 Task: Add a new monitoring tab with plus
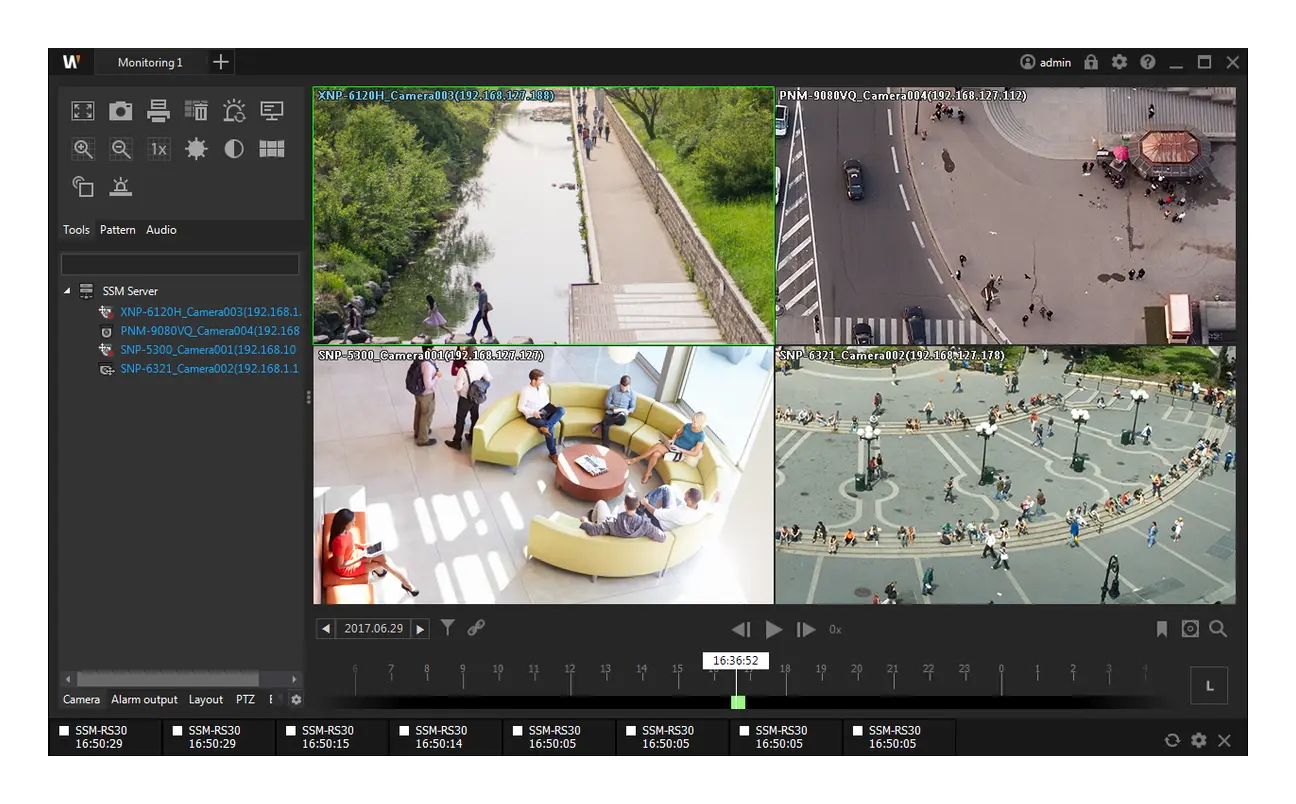[x=221, y=62]
